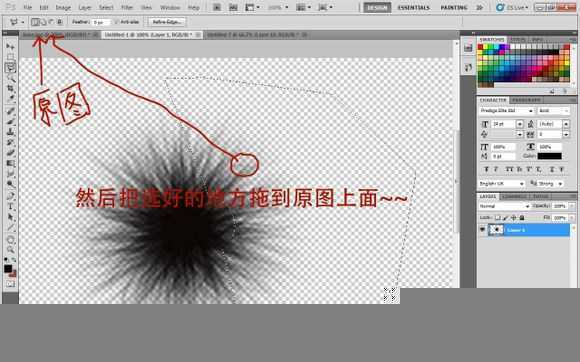Launch Mini Bridge from application bar

pos(233,7)
